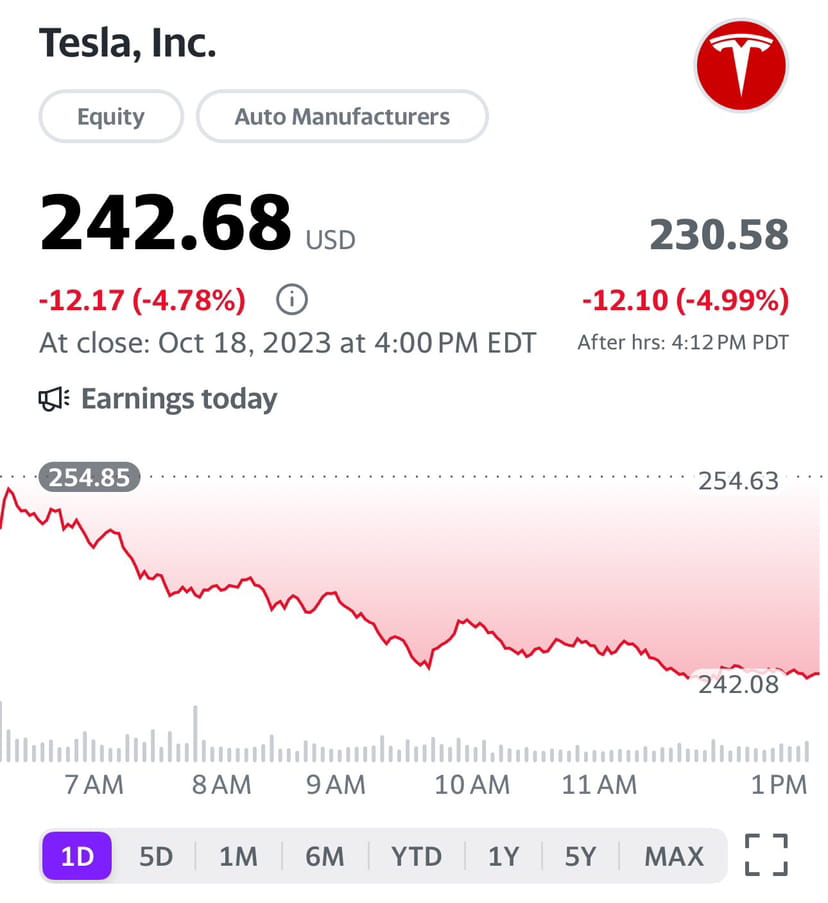The width and height of the screenshot is (828, 903).
Task: Choose the 1Y chart range
Action: [x=503, y=856]
